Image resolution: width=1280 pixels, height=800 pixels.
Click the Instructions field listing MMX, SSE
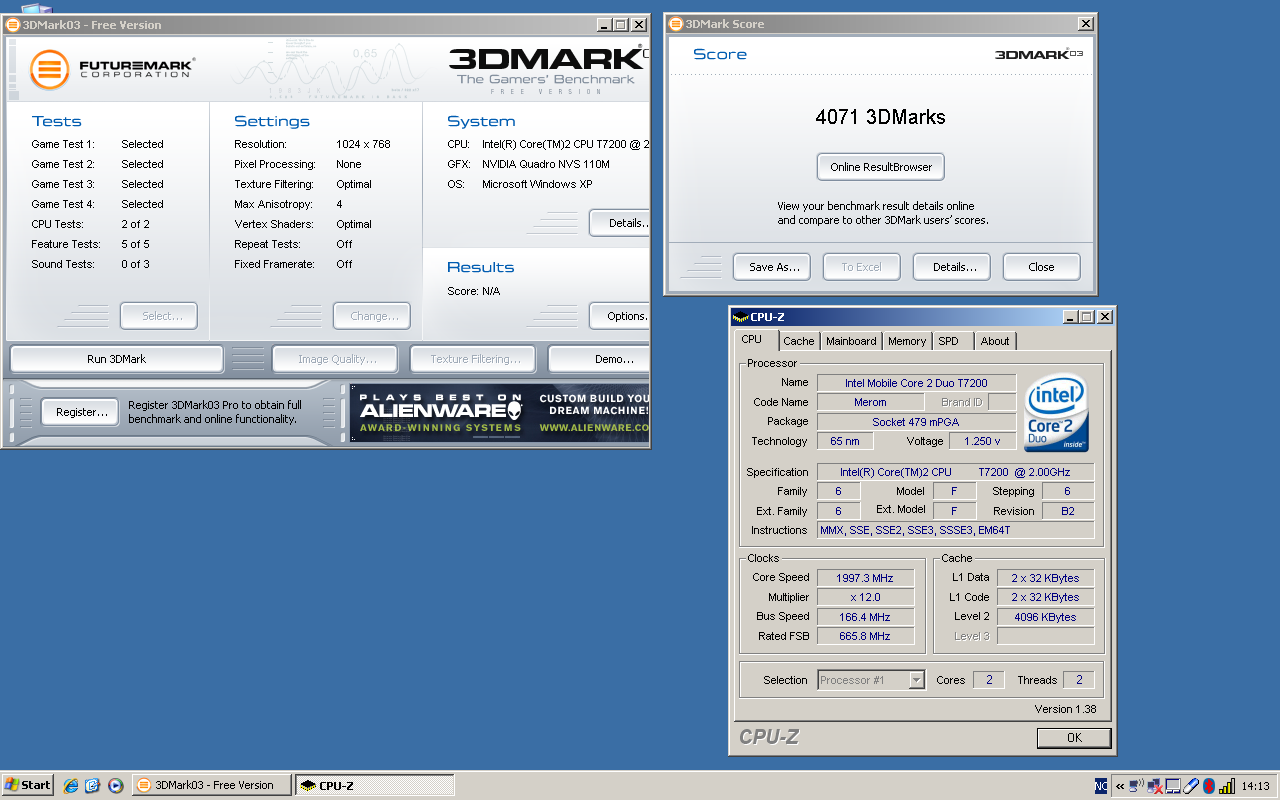(x=956, y=530)
